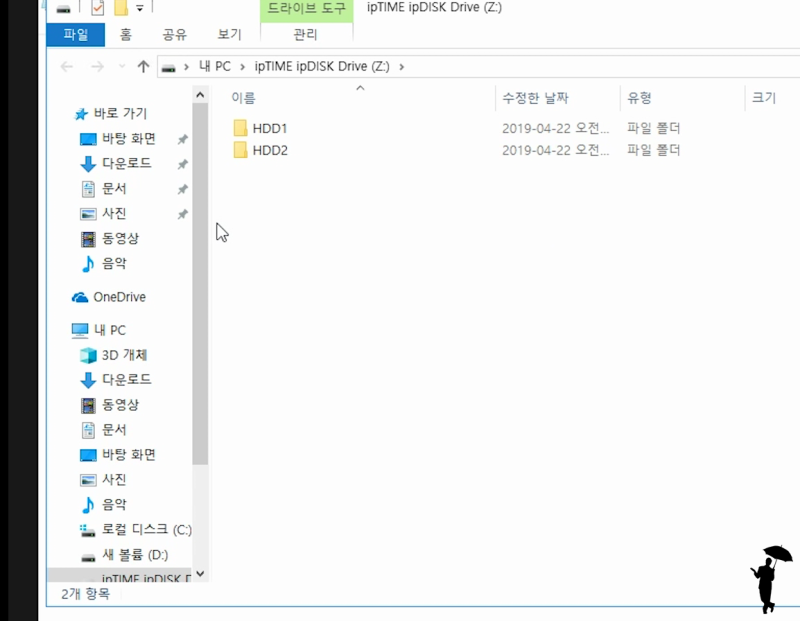Click the drive icon in address bar
Screen dimensions: 800x621
pyautogui.click(x=169, y=67)
